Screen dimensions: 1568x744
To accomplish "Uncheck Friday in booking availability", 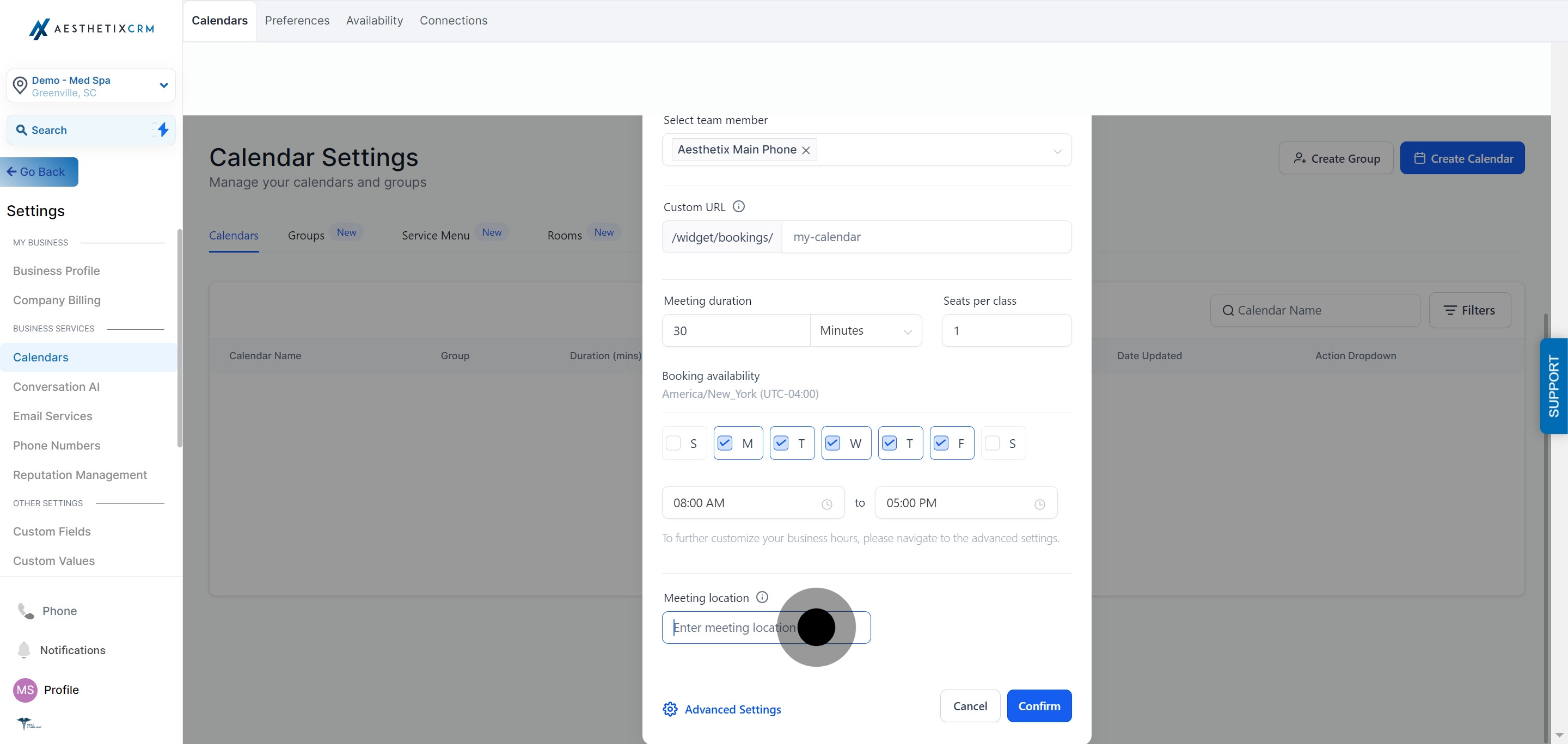I will tap(941, 444).
